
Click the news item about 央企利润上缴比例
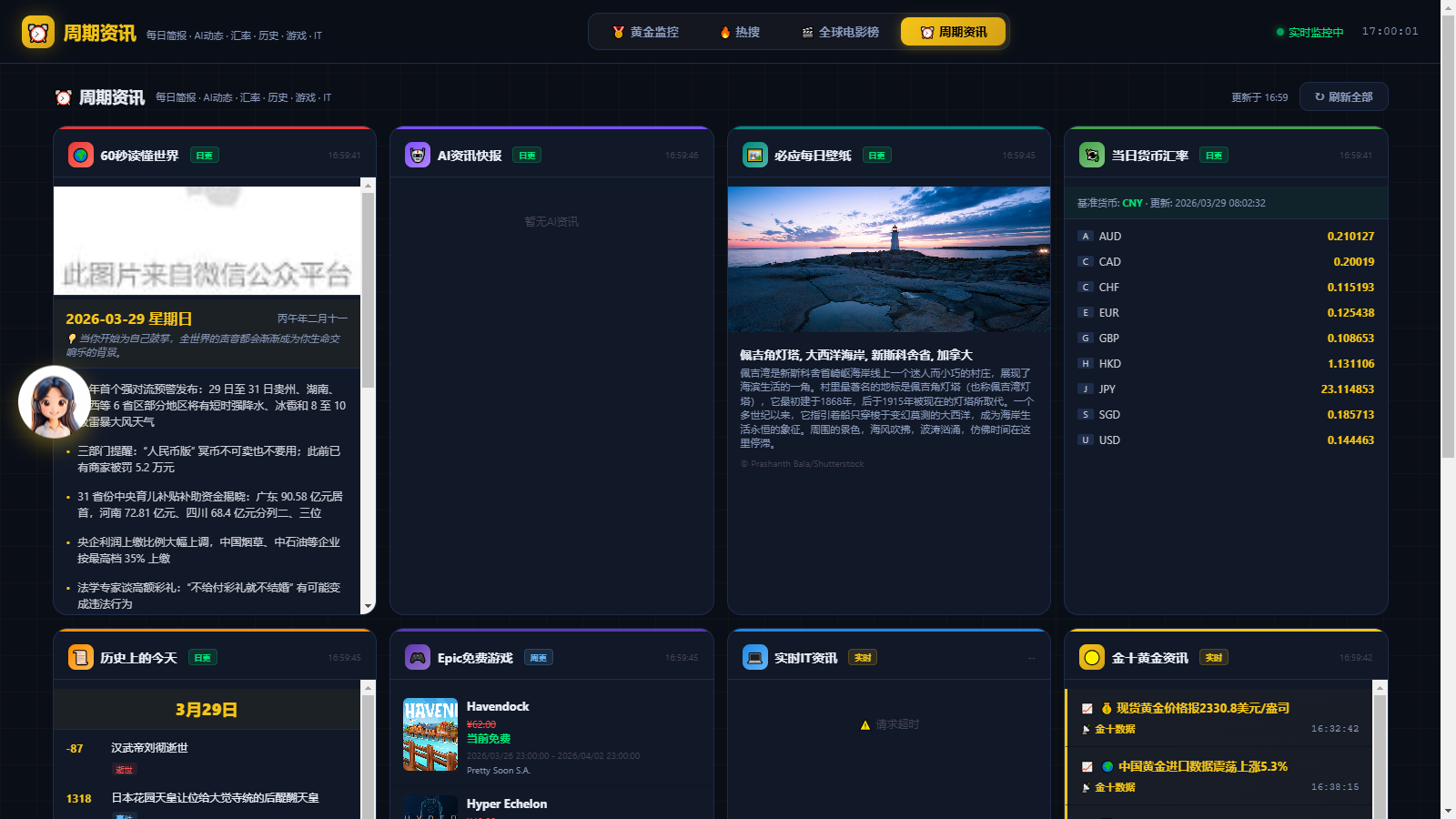click(x=207, y=551)
